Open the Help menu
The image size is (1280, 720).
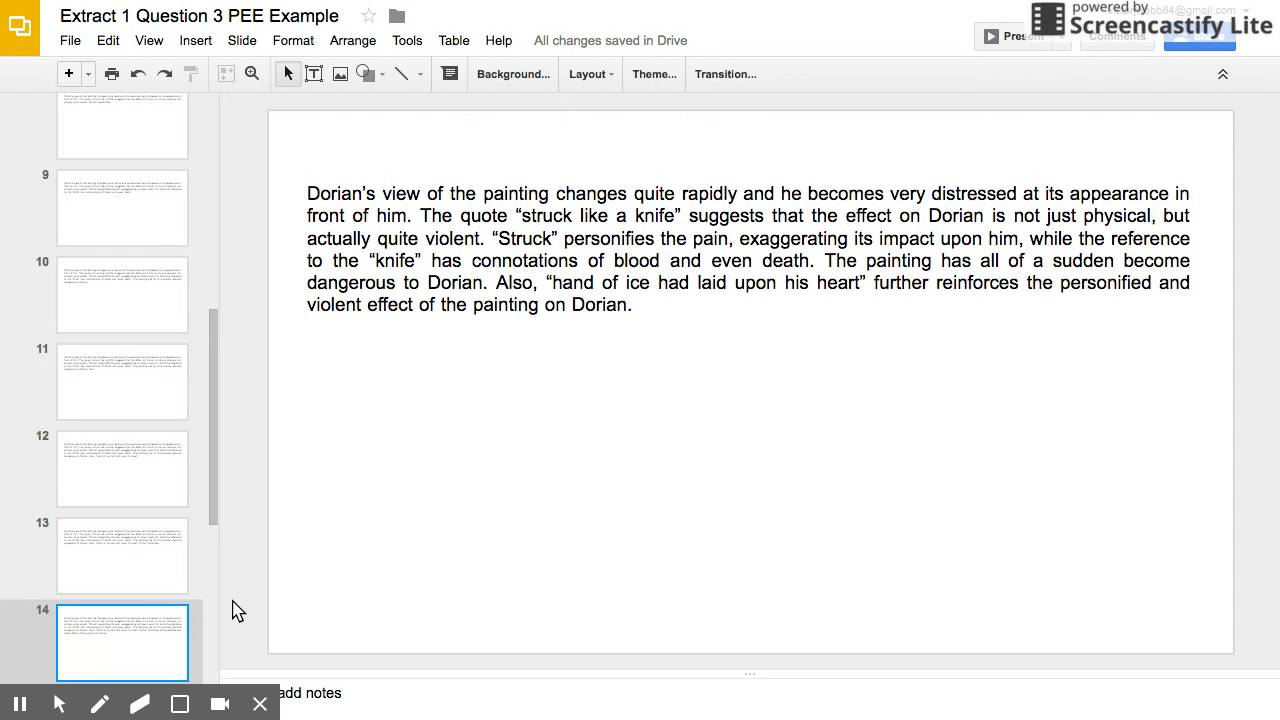tap(498, 41)
